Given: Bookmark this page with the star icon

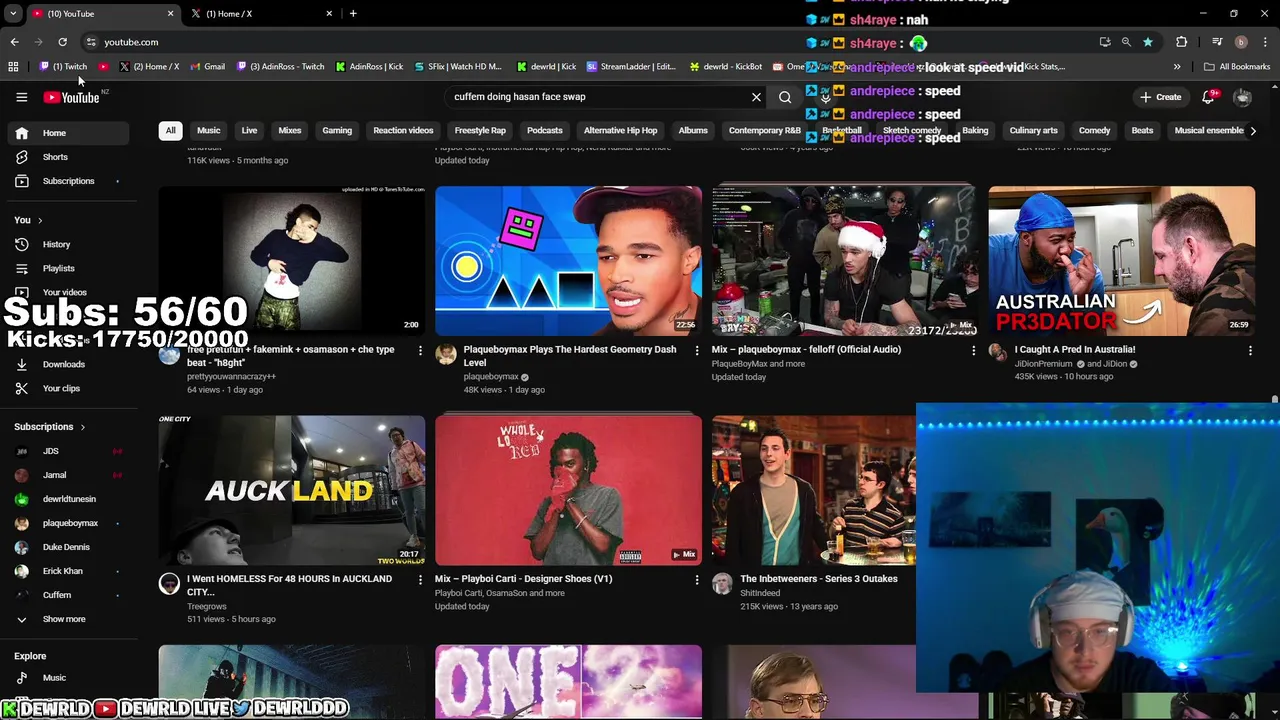Looking at the screenshot, I should (1147, 42).
